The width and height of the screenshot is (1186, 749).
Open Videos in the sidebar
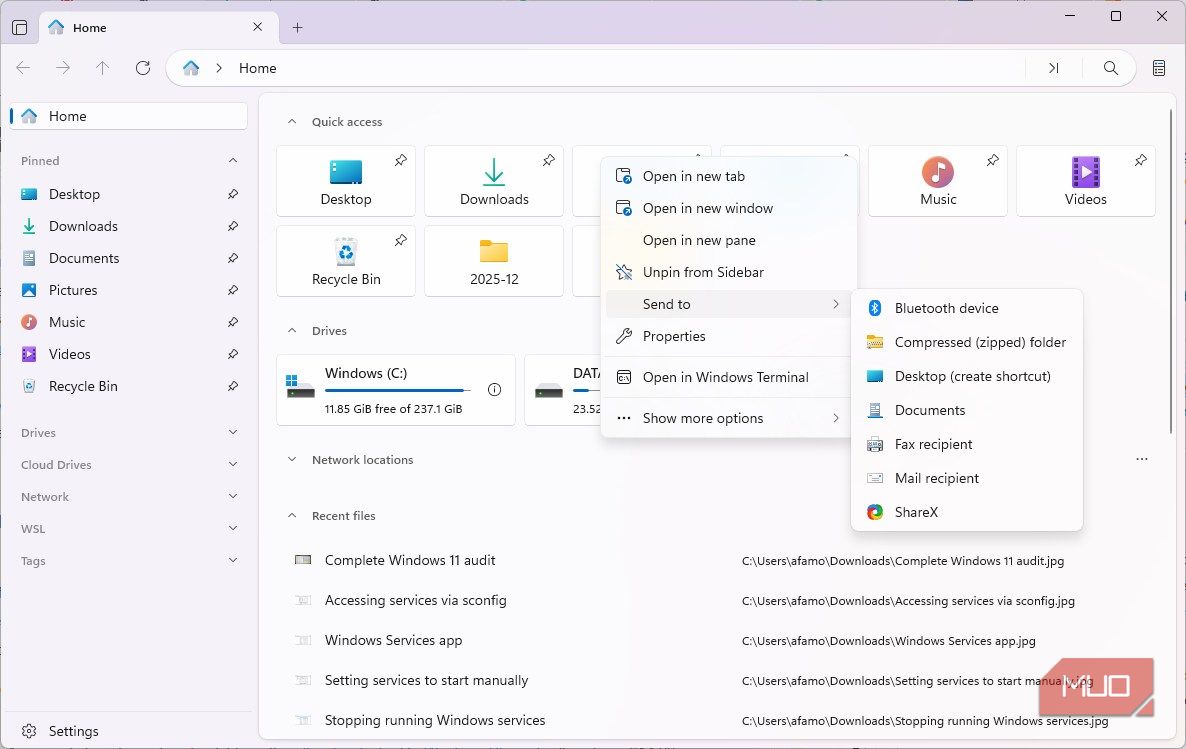(129, 354)
